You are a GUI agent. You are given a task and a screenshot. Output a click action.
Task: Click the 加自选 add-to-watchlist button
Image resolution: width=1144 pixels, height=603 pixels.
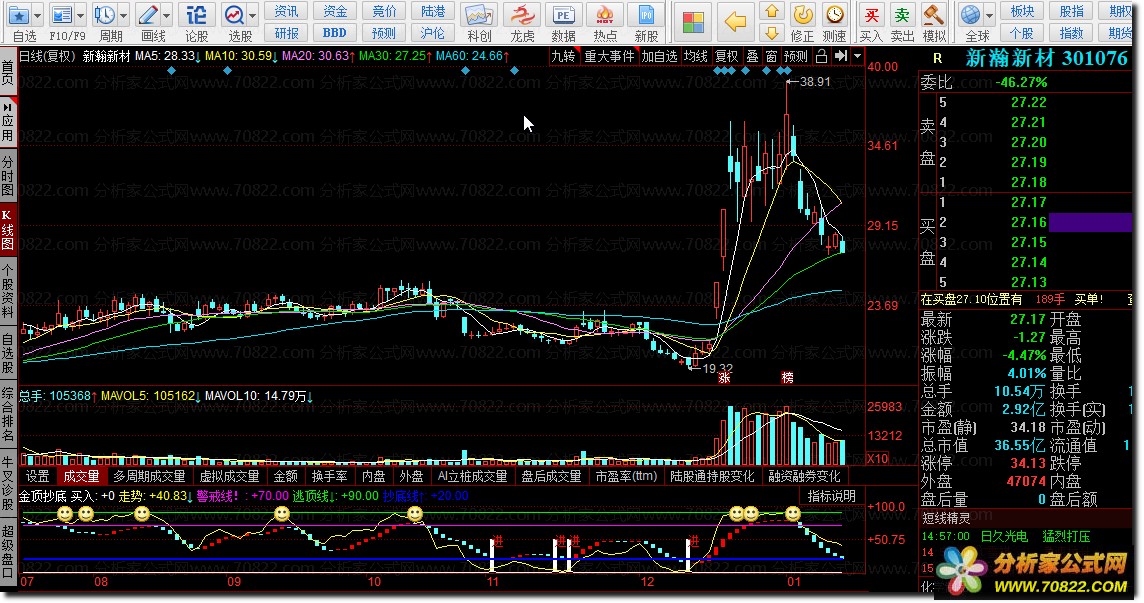click(660, 56)
